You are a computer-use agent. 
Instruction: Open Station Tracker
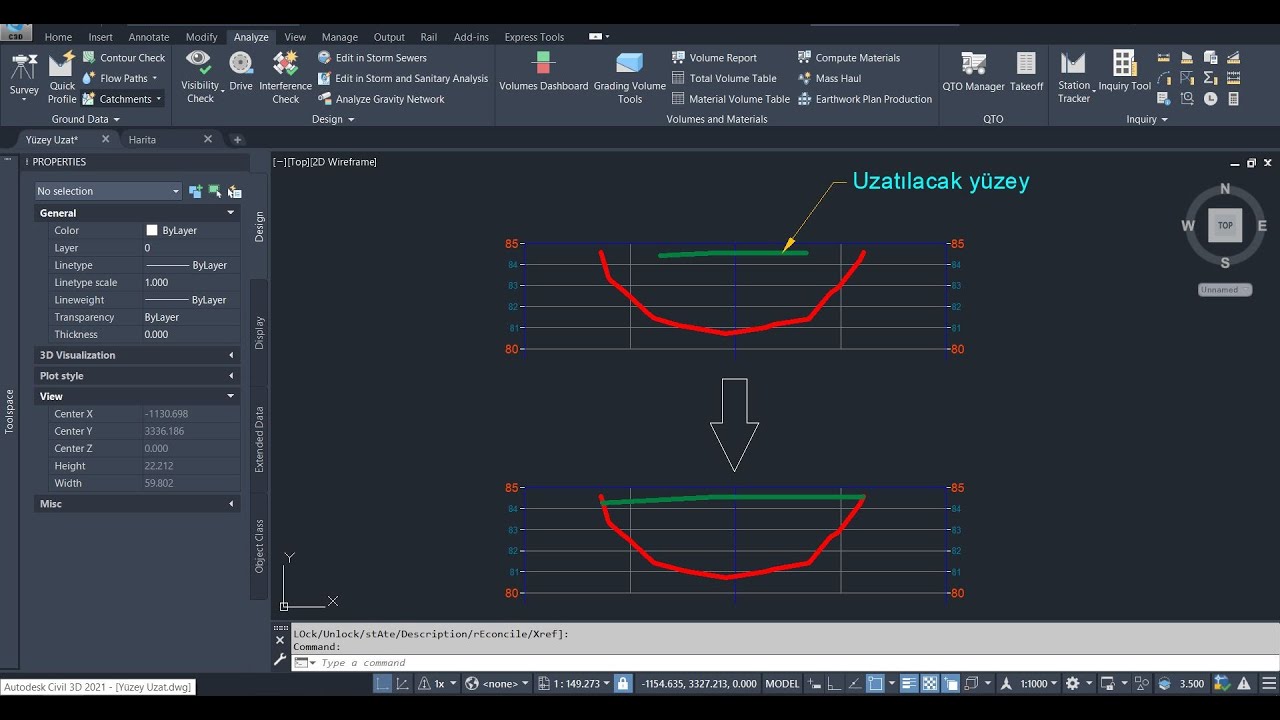(x=1074, y=78)
